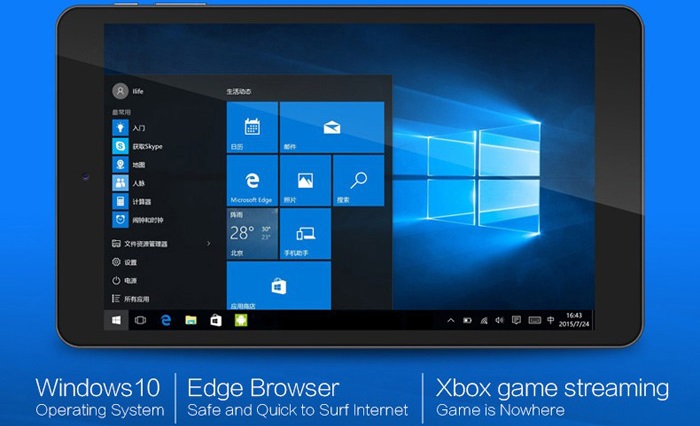Viewport: 700px width, 426px height.
Task: Open Power (电源) options
Action: pyautogui.click(x=124, y=280)
